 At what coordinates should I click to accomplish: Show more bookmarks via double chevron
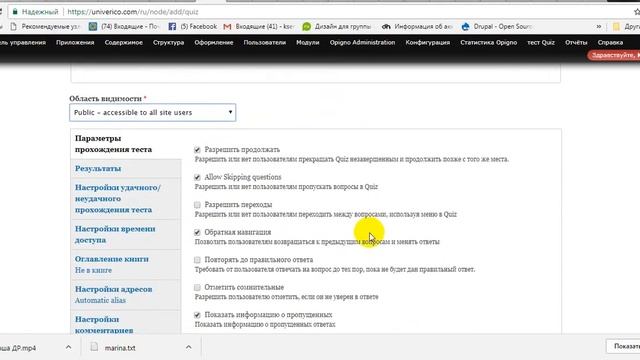[599, 27]
